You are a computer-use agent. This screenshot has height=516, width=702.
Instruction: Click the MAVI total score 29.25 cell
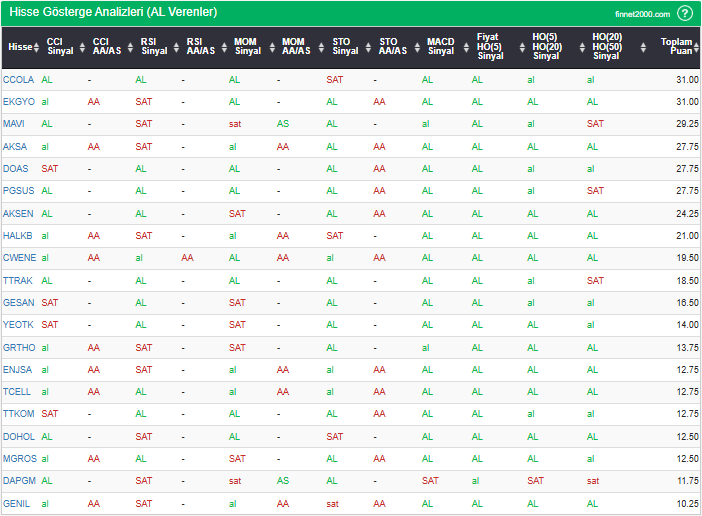pos(686,124)
